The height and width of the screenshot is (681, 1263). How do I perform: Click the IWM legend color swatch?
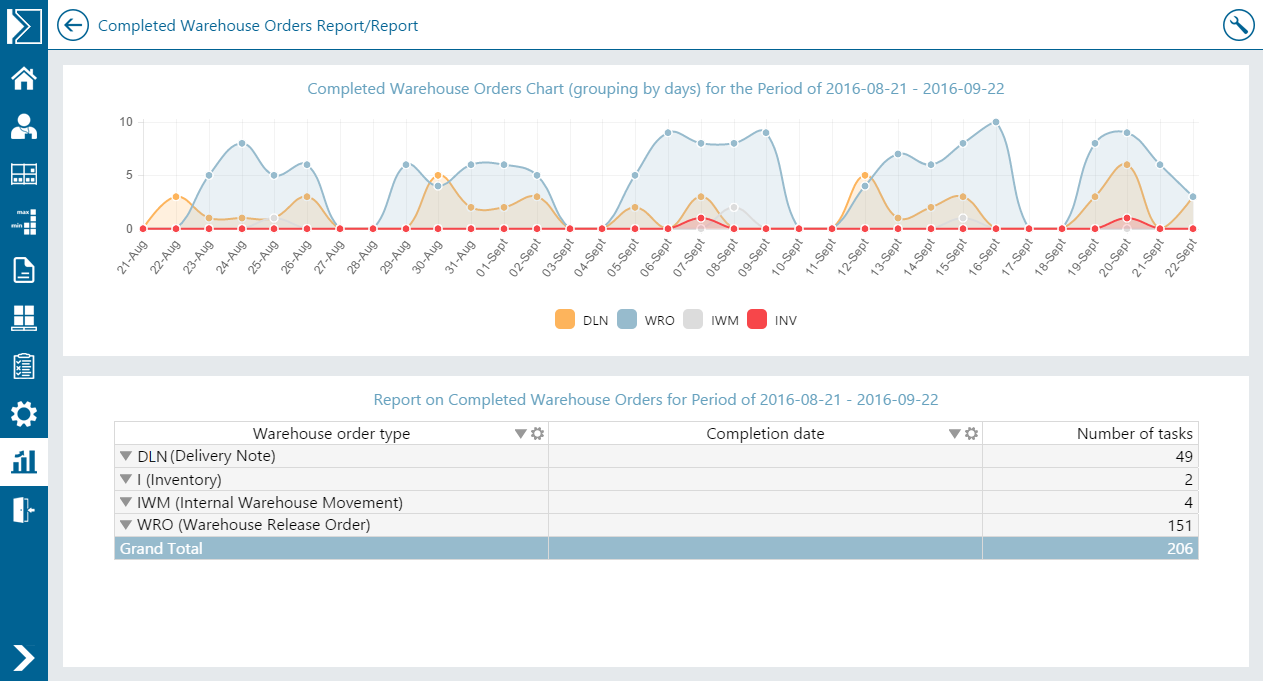pyautogui.click(x=692, y=320)
